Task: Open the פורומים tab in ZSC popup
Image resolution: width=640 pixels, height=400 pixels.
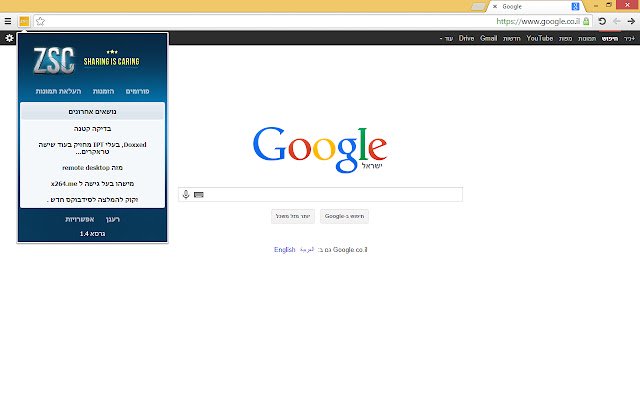Action: tap(137, 91)
